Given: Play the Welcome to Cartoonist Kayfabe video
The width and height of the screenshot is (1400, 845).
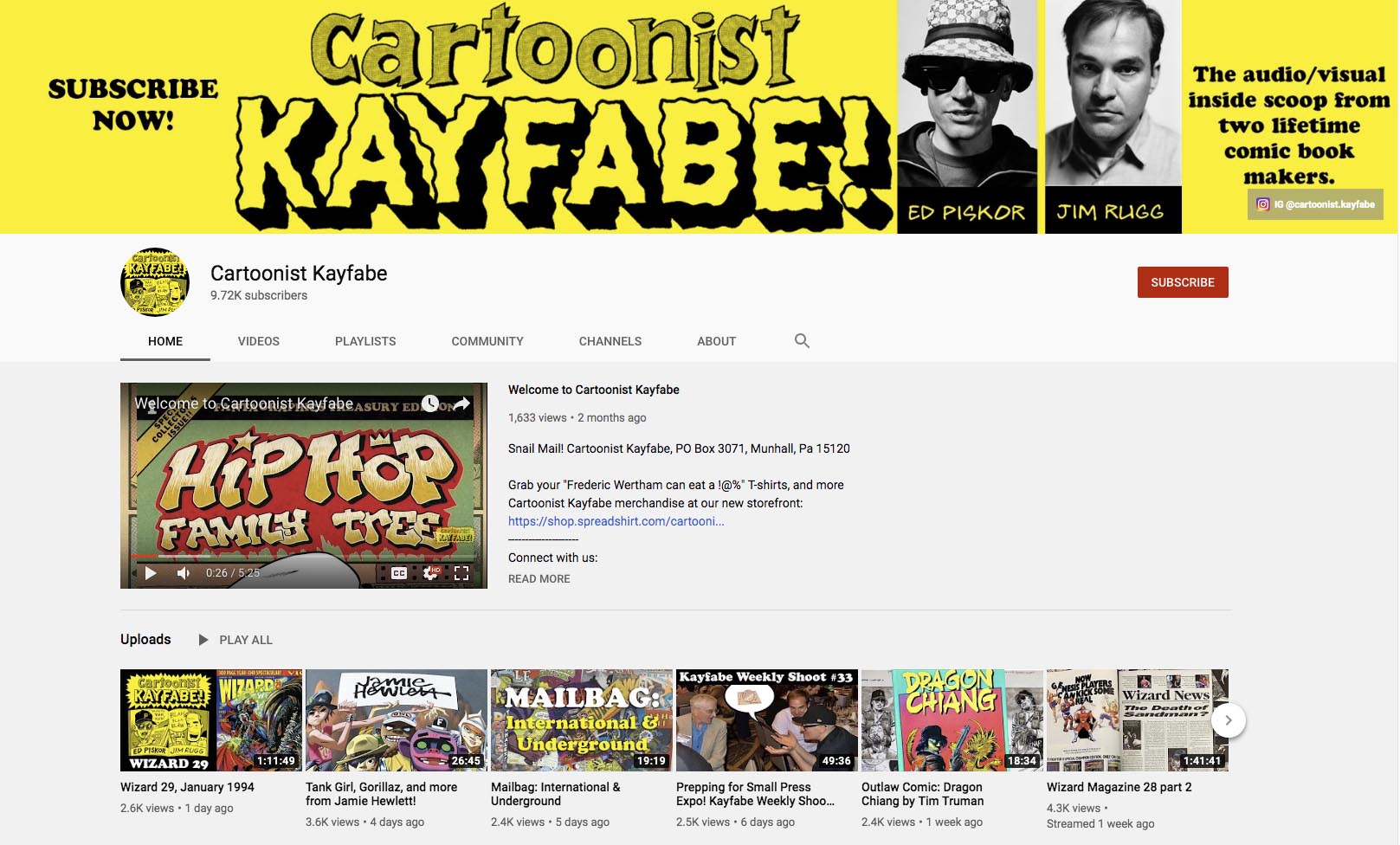Looking at the screenshot, I should coord(151,573).
